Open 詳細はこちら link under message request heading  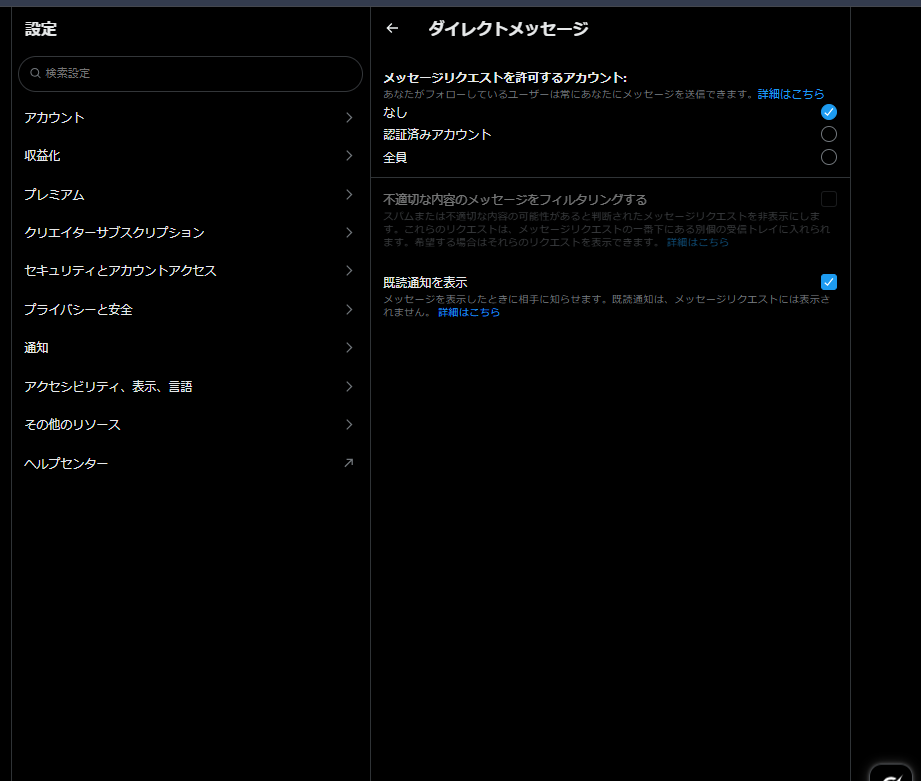pyautogui.click(x=791, y=94)
